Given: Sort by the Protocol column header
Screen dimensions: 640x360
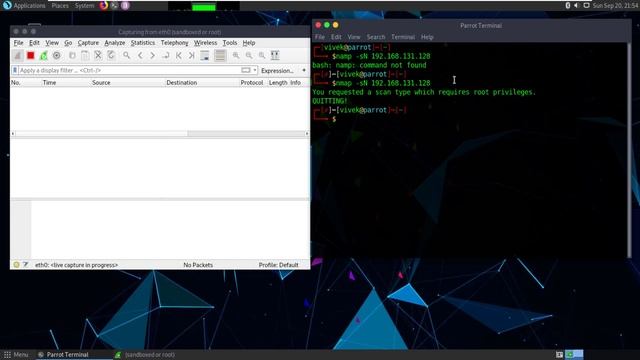Looking at the screenshot, I should pos(252,82).
